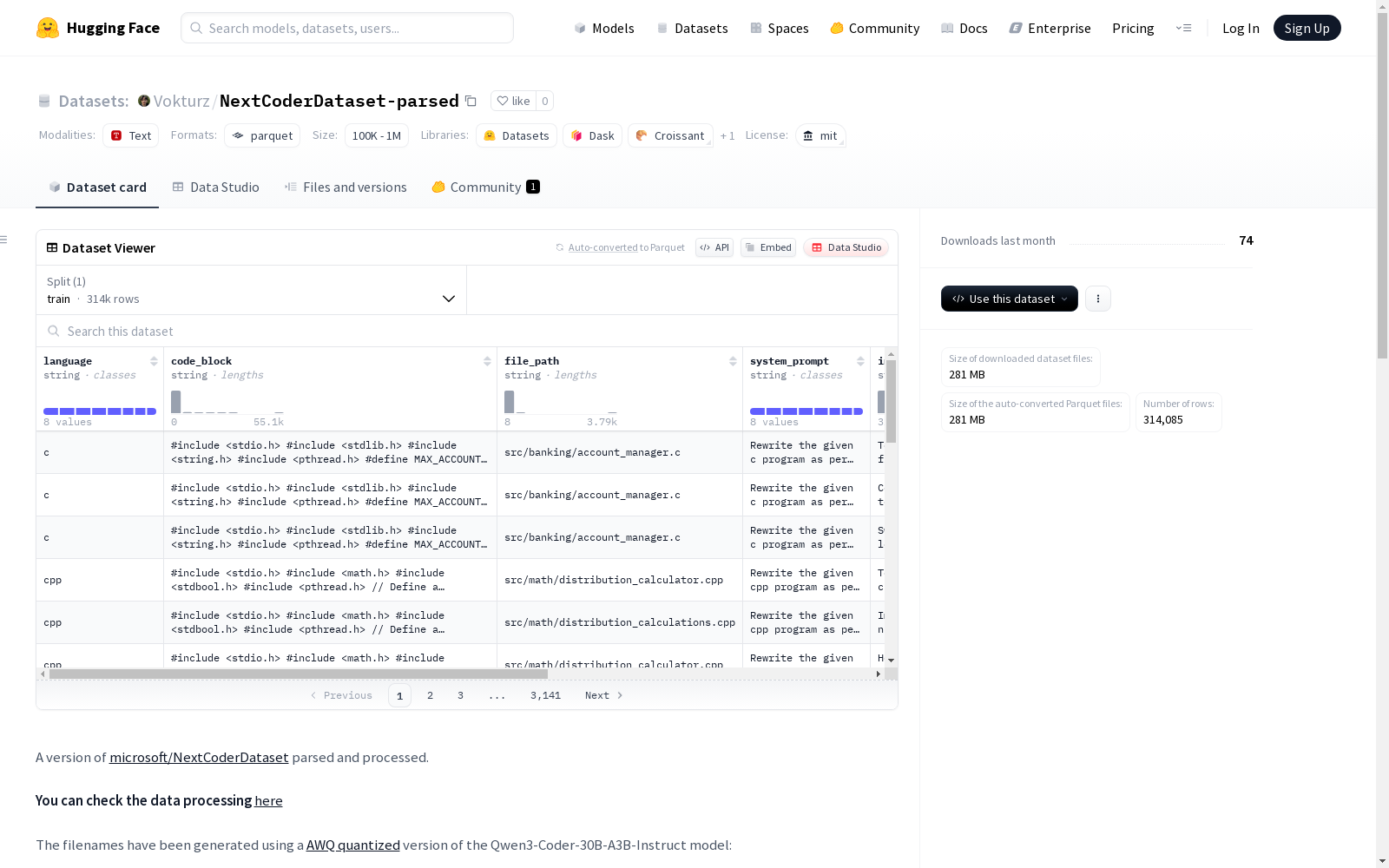The height and width of the screenshot is (868, 1389).
Task: Select the Datasets library tag
Action: coord(517,135)
